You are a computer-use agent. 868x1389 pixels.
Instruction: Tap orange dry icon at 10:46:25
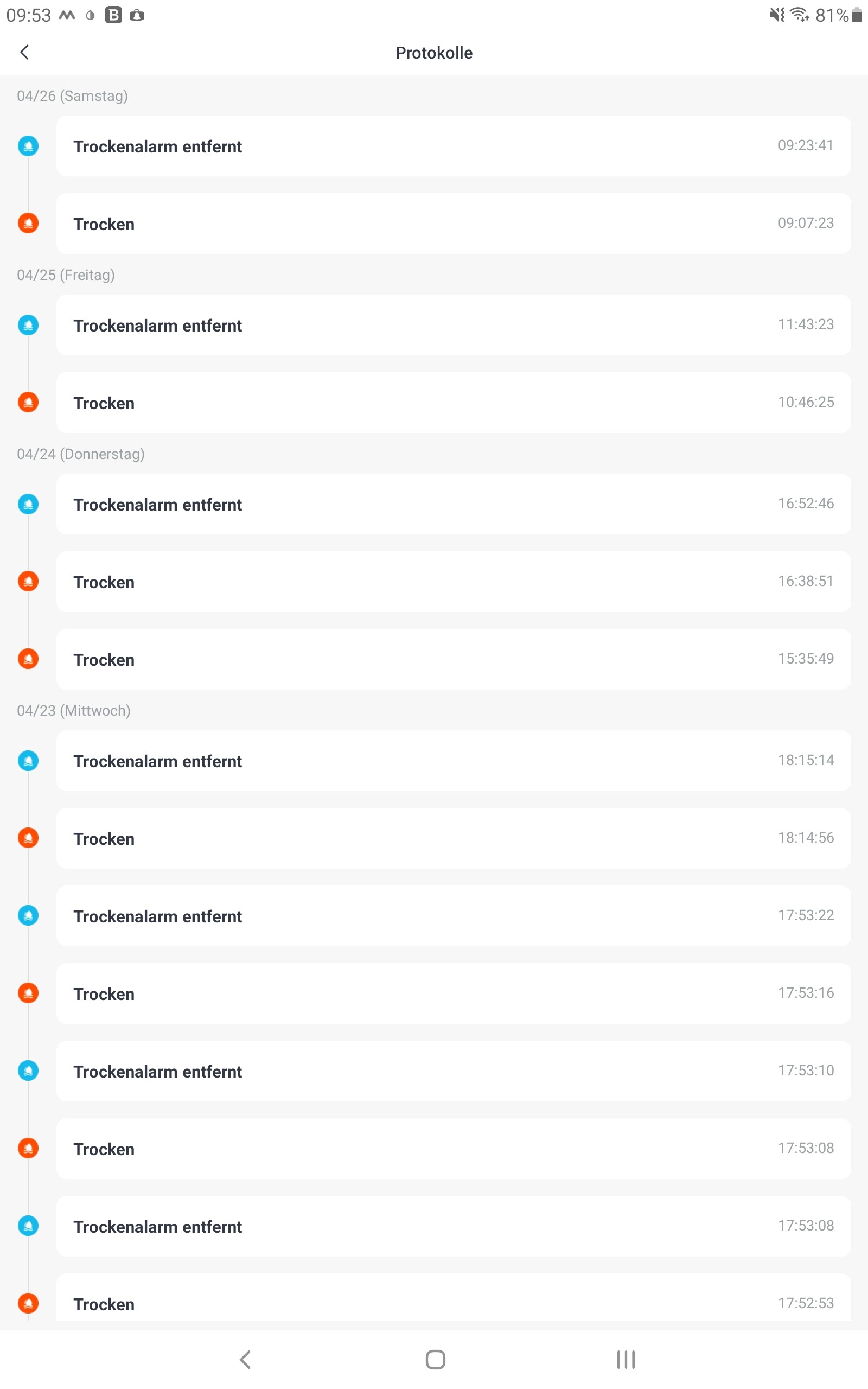28,403
